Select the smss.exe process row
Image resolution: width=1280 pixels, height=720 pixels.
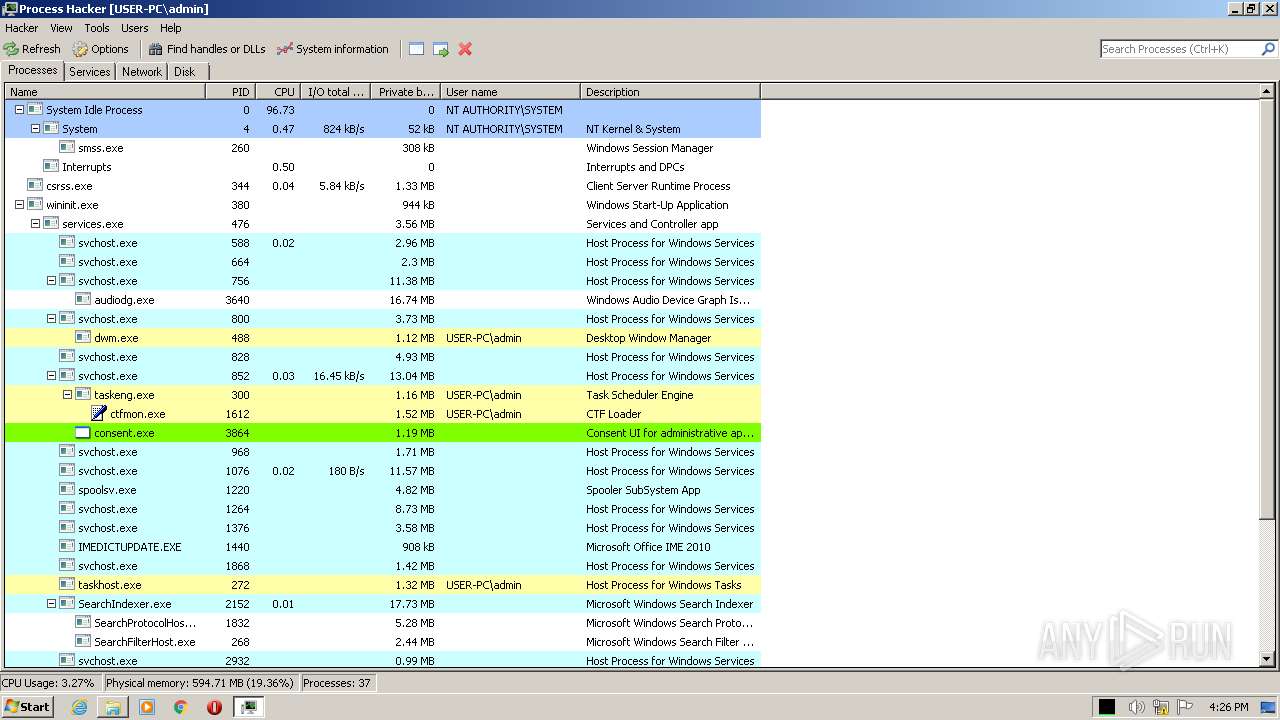(x=383, y=148)
